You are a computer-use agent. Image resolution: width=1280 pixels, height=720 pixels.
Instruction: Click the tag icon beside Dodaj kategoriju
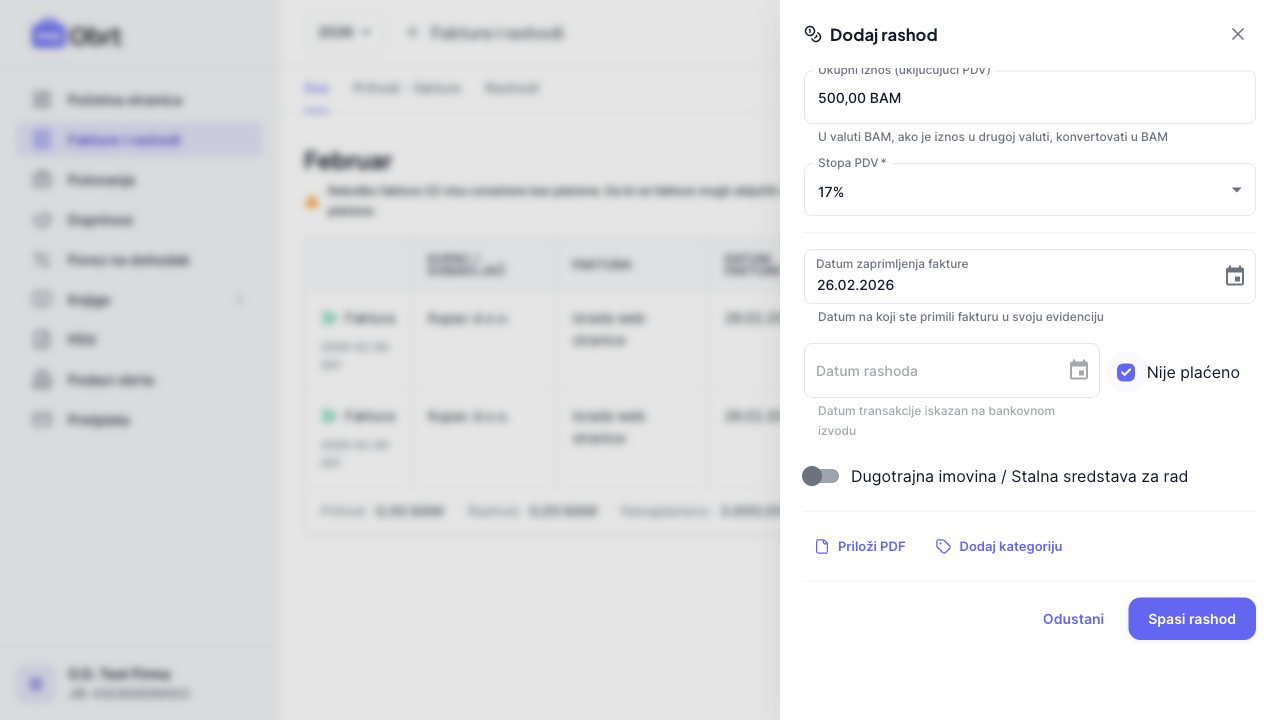point(943,546)
